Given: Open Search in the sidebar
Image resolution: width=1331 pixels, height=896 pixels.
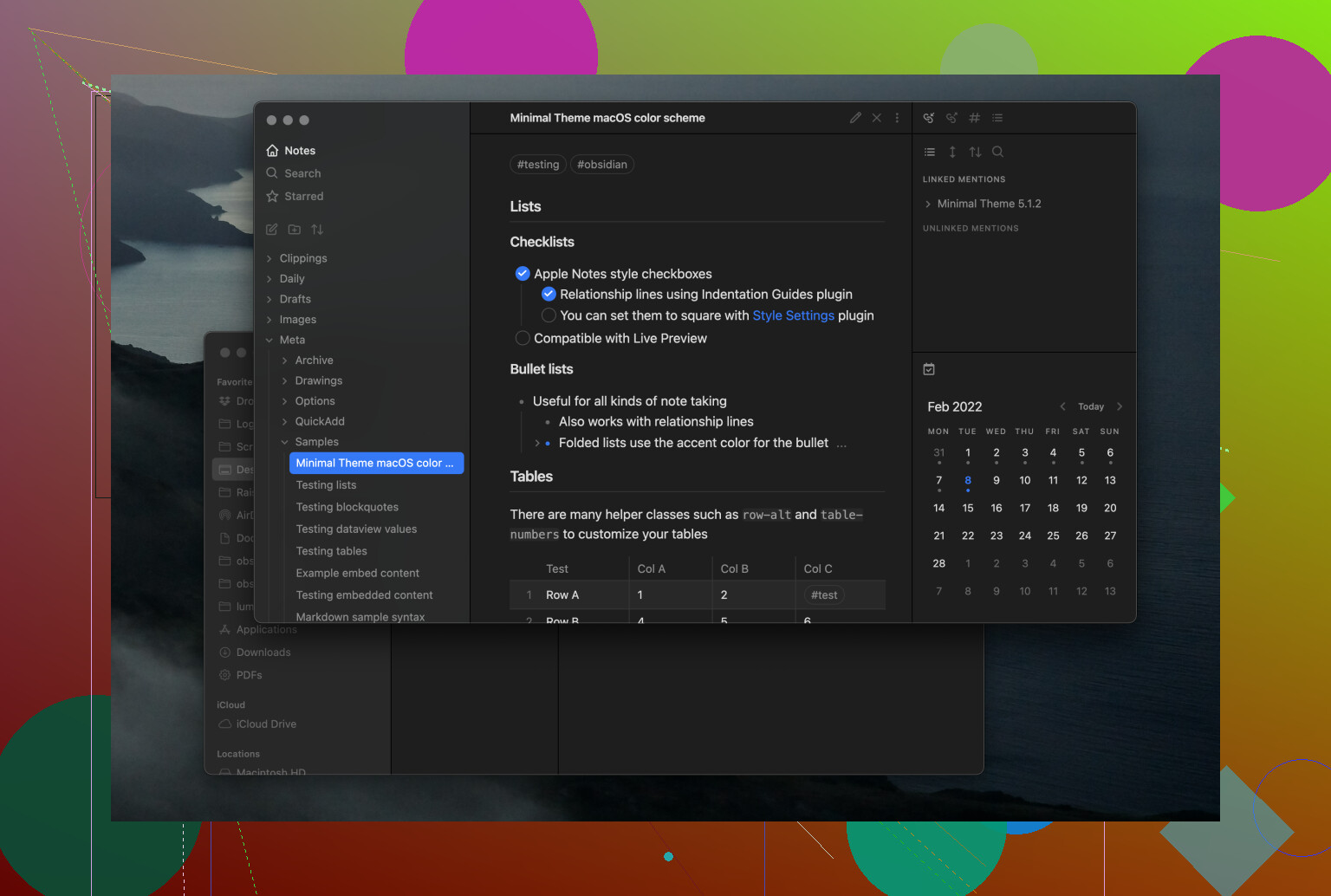Looking at the screenshot, I should click(x=302, y=173).
